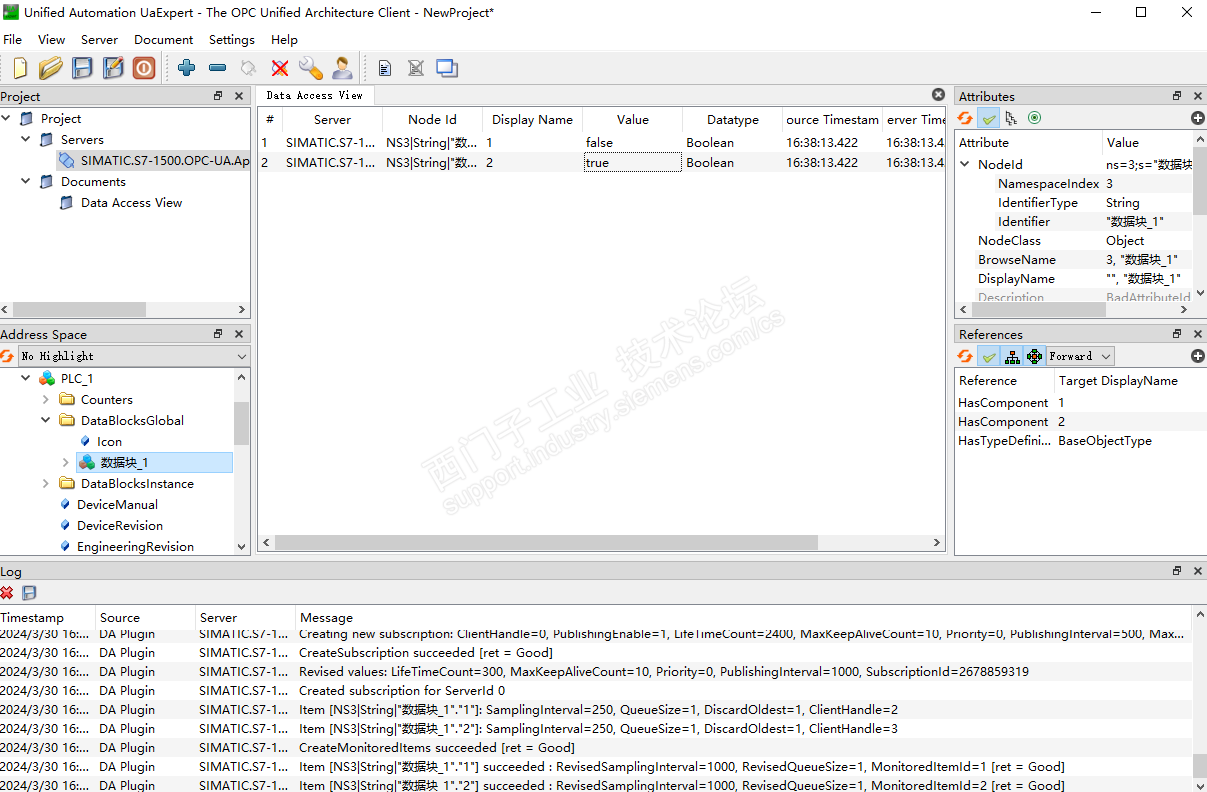Collapse Documents node in Project tree
The width and height of the screenshot is (1207, 792).
[26, 182]
